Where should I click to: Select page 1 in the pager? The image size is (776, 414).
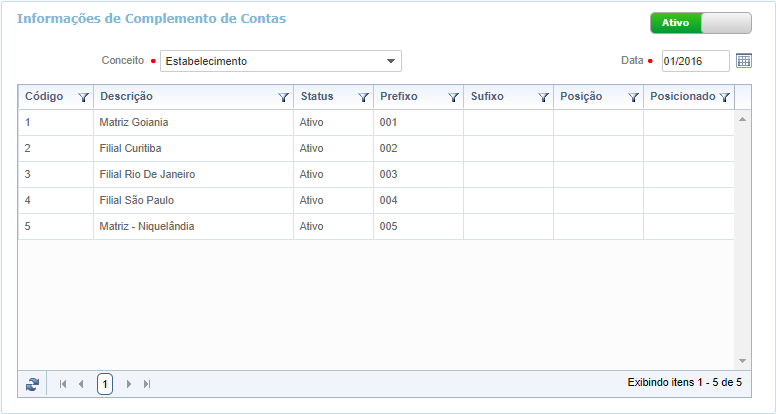coord(105,384)
